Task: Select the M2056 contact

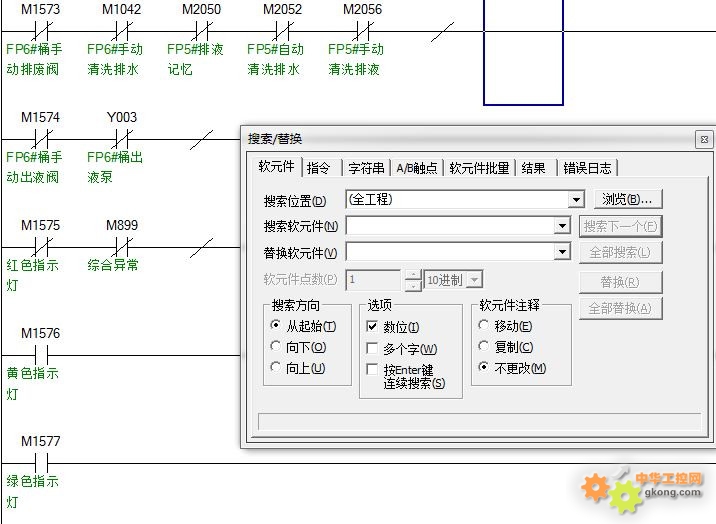Action: coord(363,31)
